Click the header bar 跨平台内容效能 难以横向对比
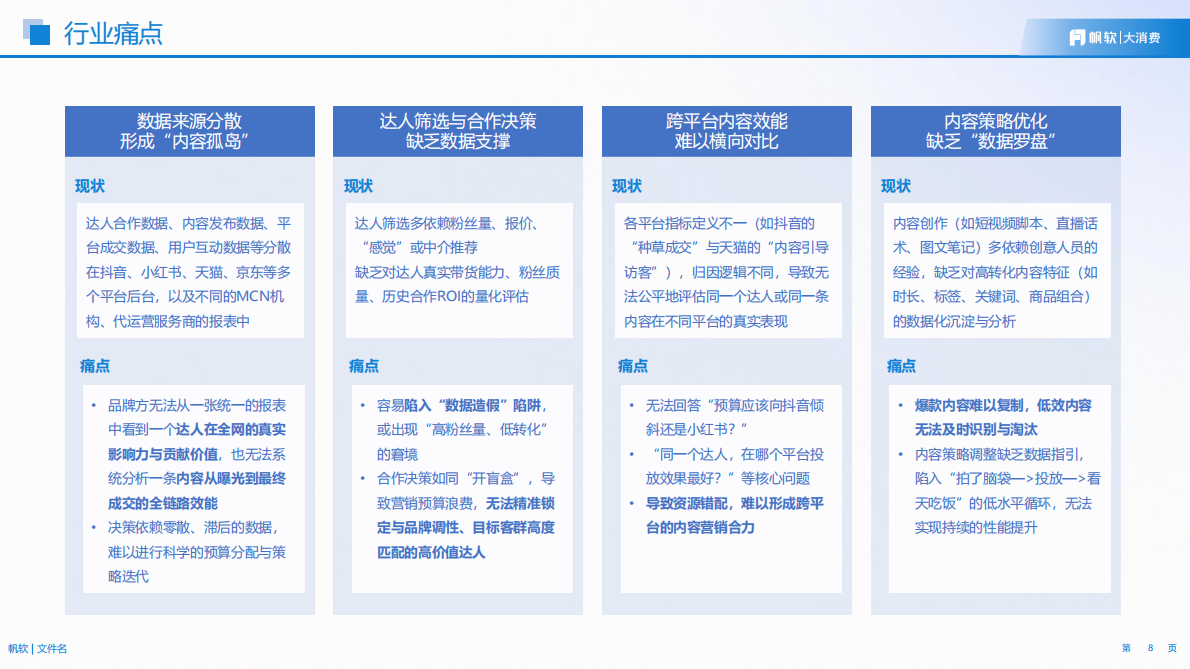The image size is (1190, 669). pos(727,131)
